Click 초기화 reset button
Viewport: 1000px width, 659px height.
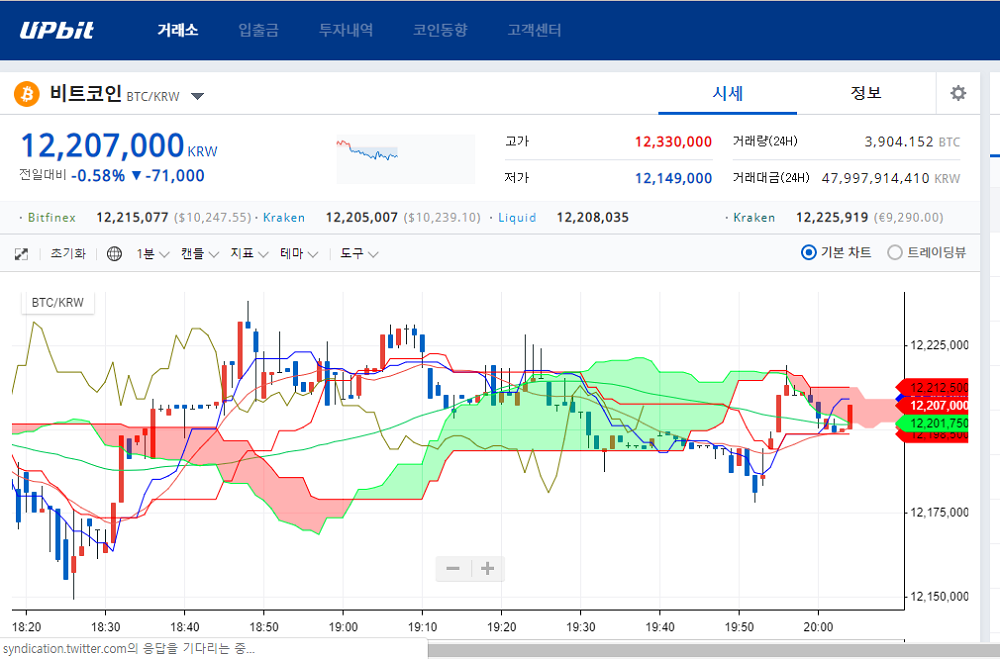click(x=68, y=254)
